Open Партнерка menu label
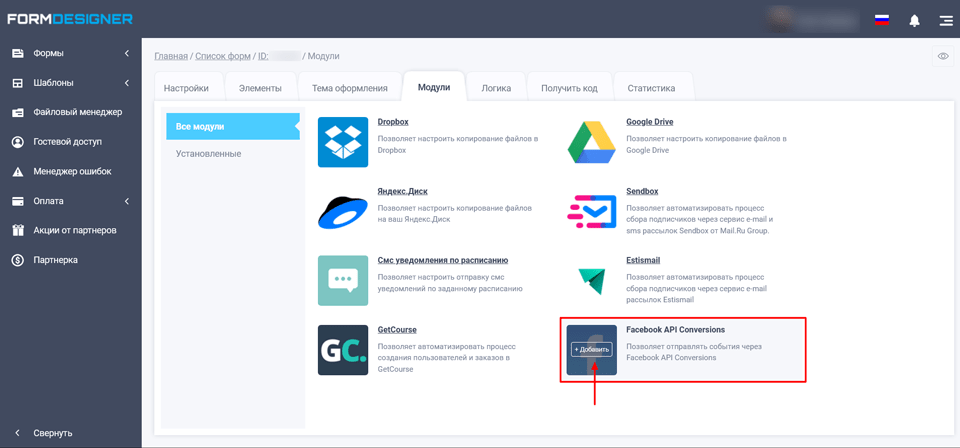This screenshot has height=448, width=960. 56,260
